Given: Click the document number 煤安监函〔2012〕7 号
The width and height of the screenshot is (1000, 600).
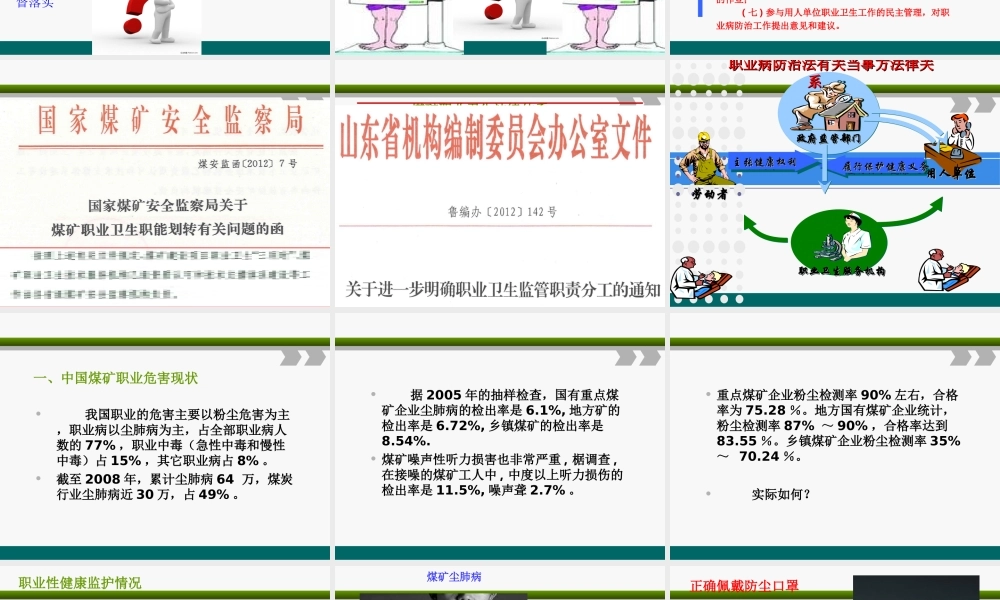Looking at the screenshot, I should coord(247,164).
